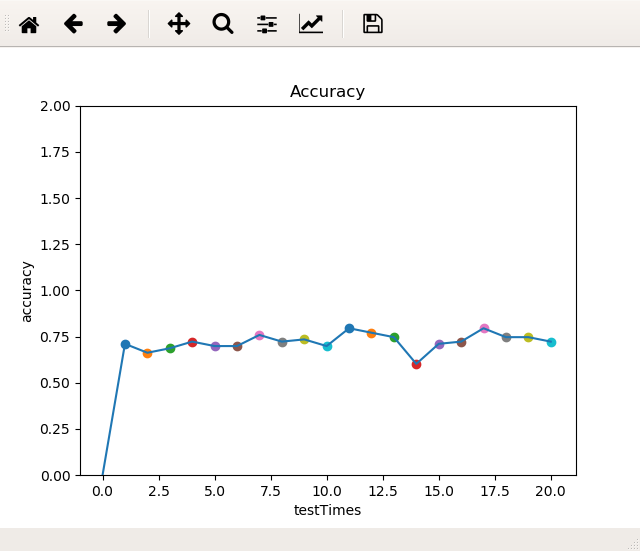Click the y-axis tick label '1.75'
Viewport: 640px width, 551px height.
(55, 153)
